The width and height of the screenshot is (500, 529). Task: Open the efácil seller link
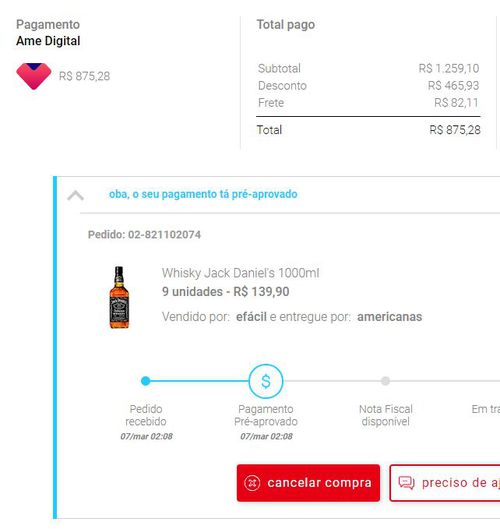point(251,317)
